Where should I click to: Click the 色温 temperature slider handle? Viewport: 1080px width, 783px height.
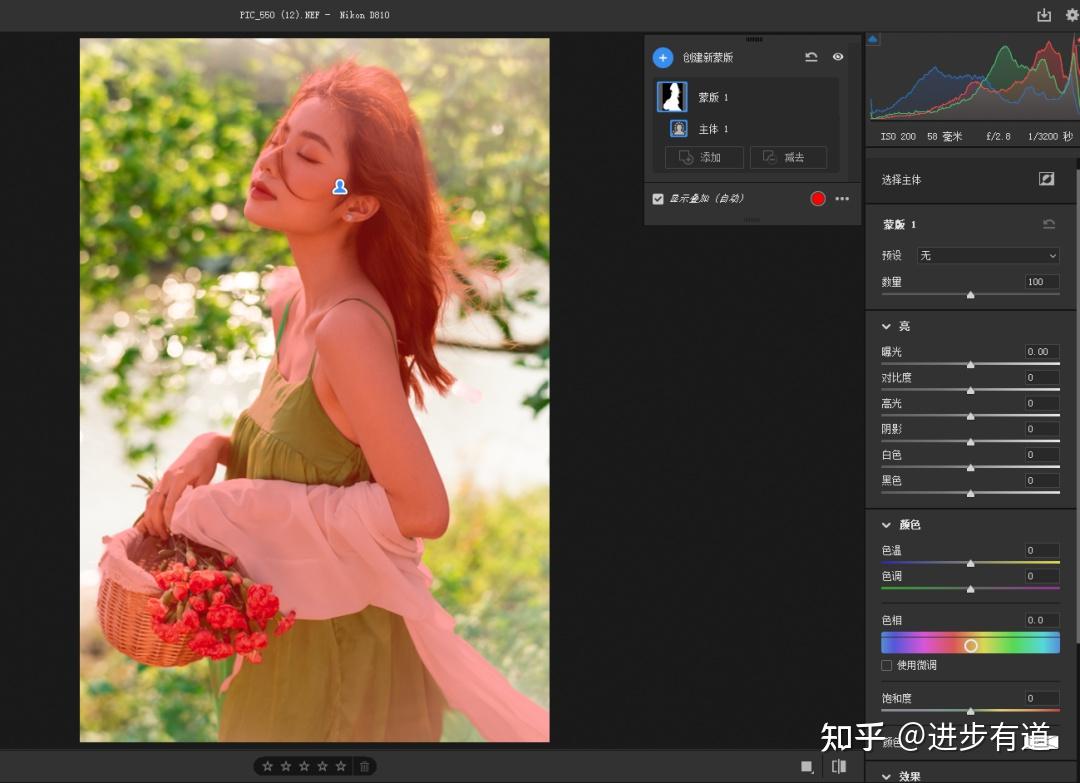(x=970, y=563)
